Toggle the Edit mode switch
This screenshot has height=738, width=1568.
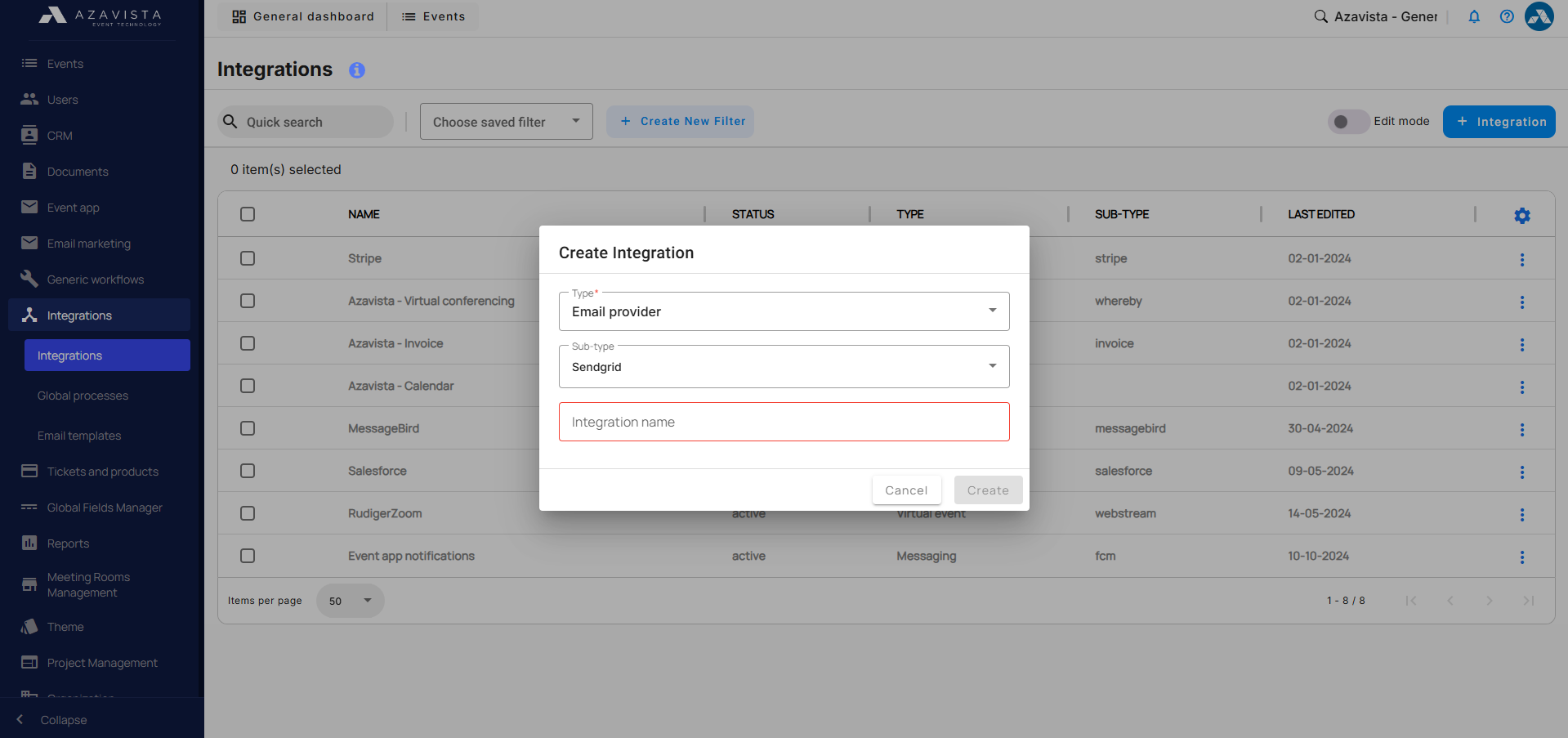click(x=1348, y=122)
